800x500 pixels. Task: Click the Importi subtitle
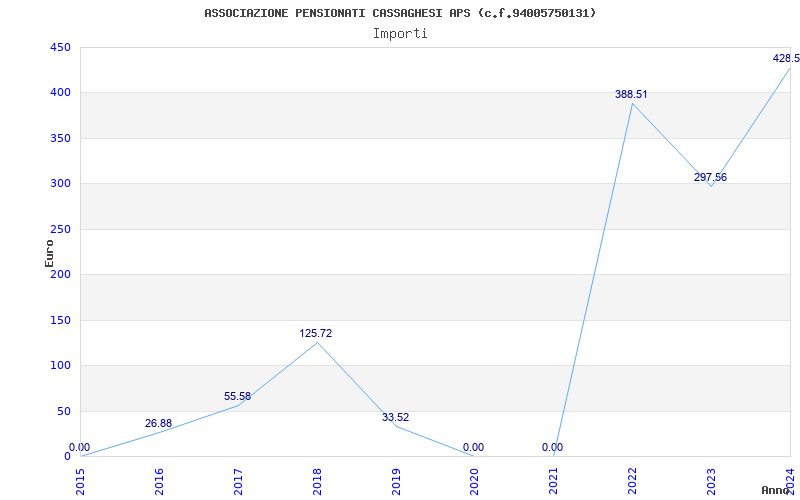[400, 34]
